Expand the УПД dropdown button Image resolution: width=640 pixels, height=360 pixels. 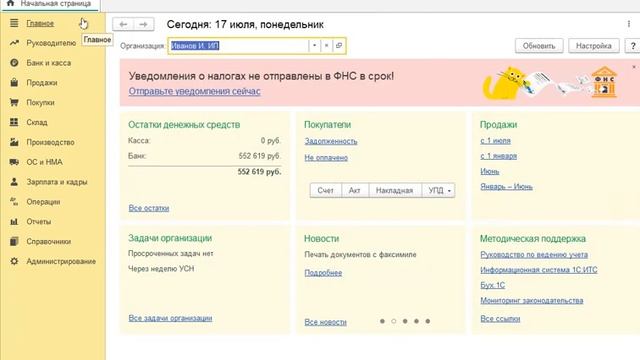449,191
